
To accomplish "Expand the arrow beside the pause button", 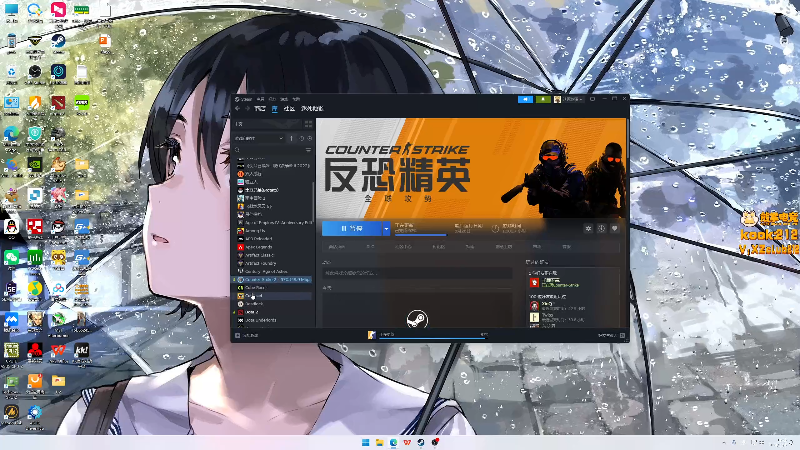I will [x=386, y=229].
